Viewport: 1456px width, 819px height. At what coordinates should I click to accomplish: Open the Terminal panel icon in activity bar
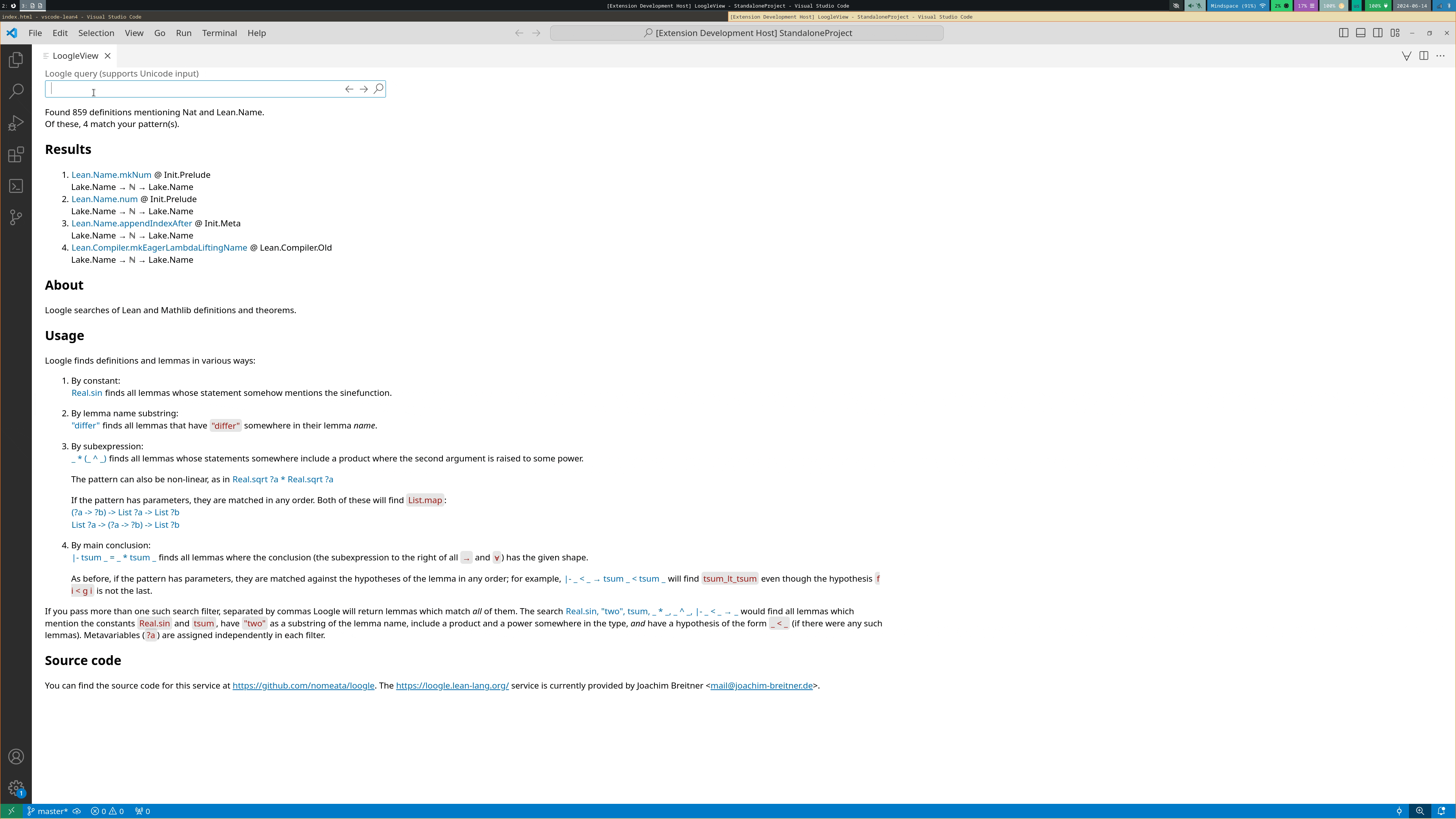[x=16, y=186]
